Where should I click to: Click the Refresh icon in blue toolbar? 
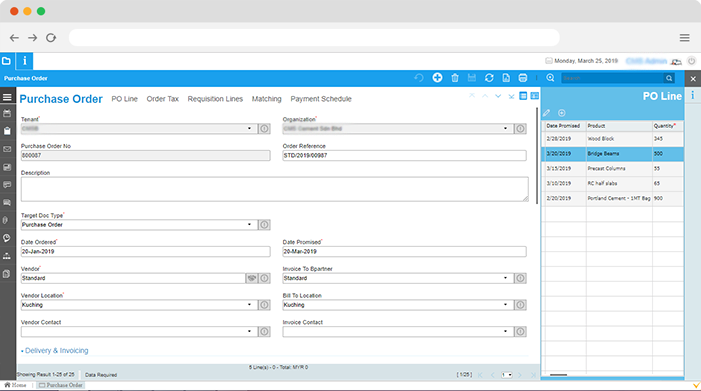[489, 78]
